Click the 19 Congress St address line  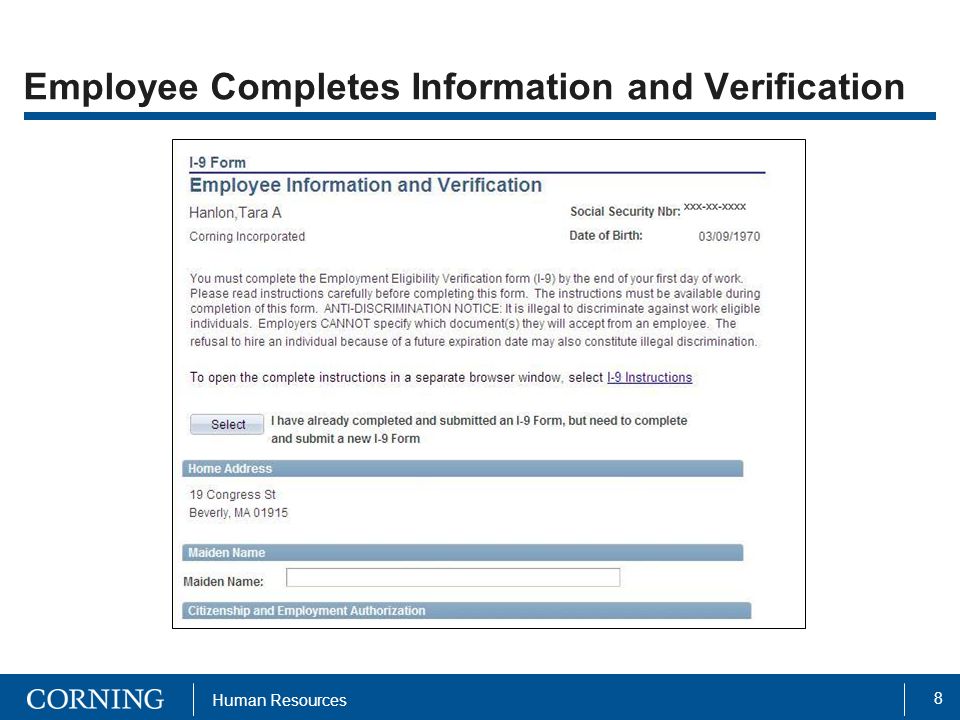233,495
